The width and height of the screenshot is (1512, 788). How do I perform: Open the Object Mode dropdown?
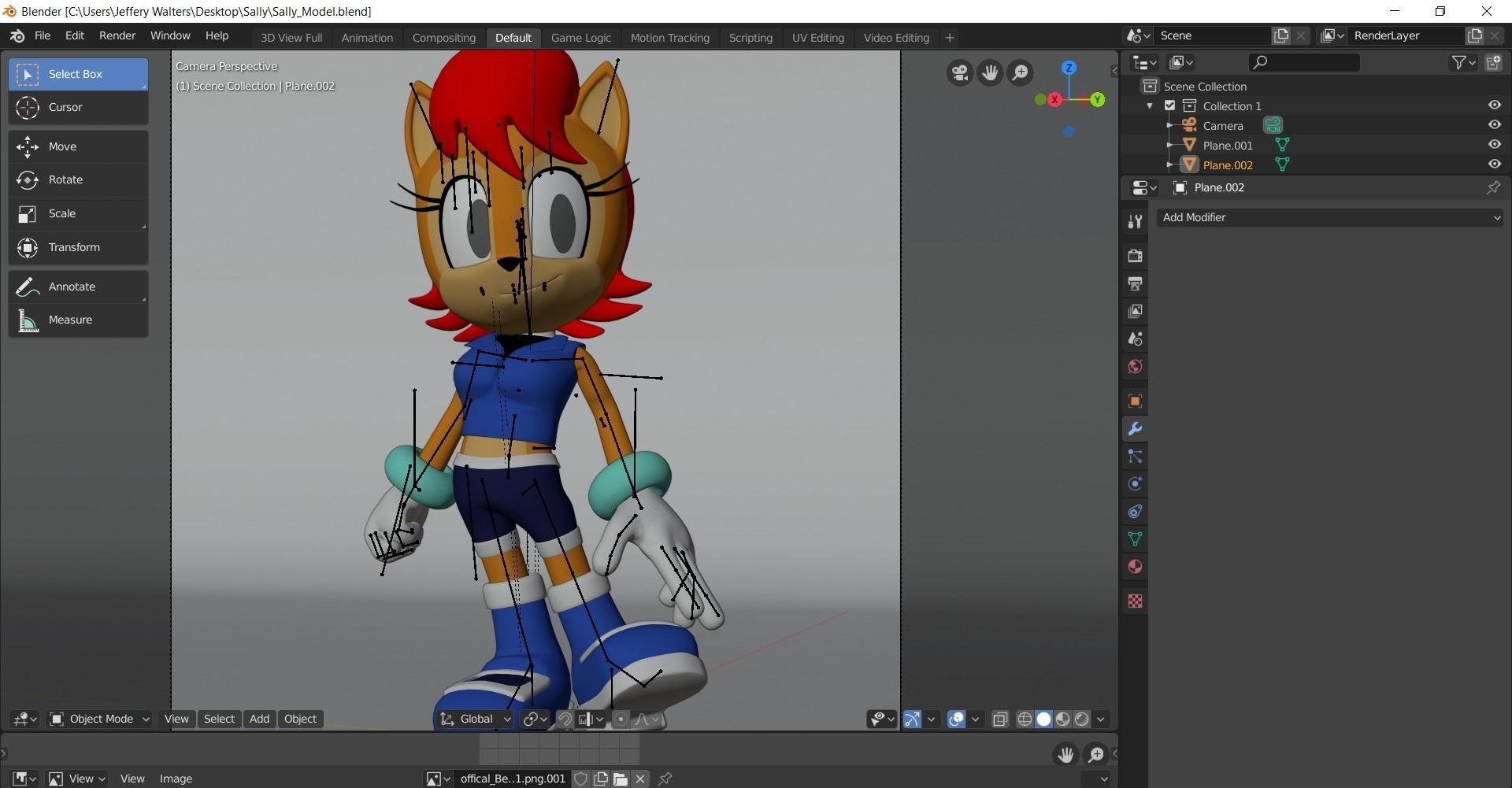[99, 719]
